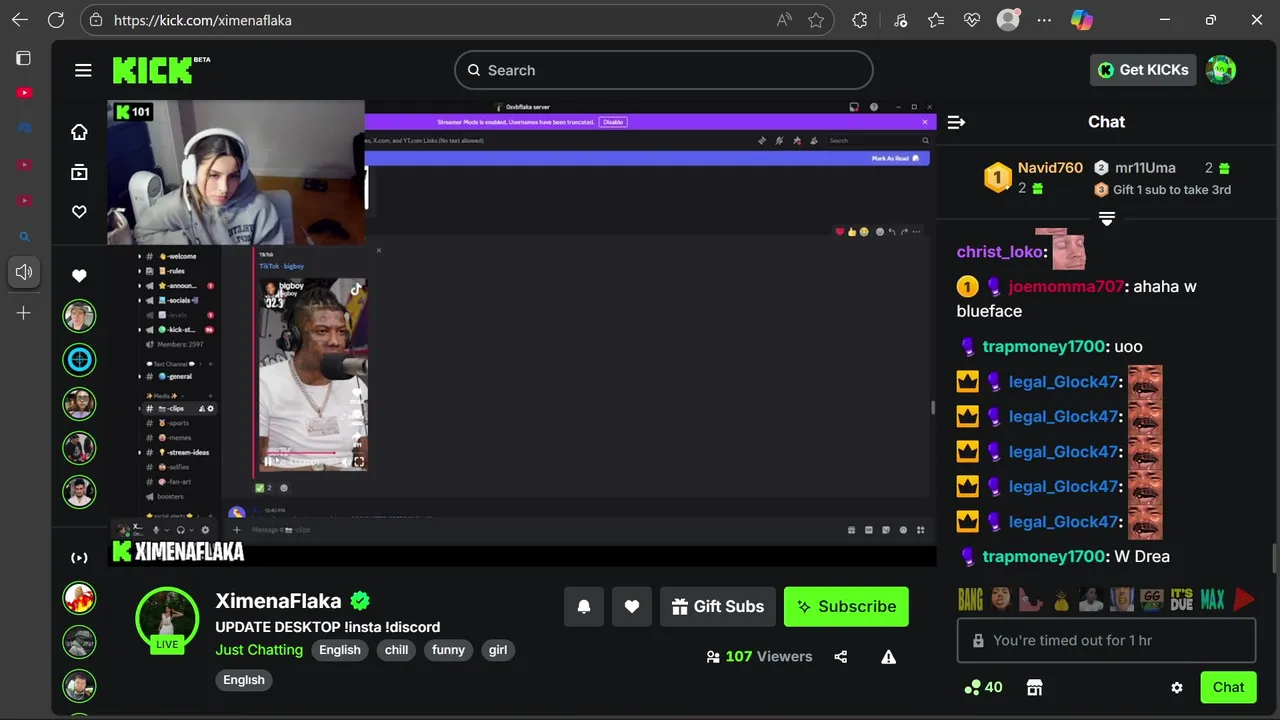This screenshot has height=720, width=1280.
Task: Click the green Subscribe button
Action: pos(846,607)
